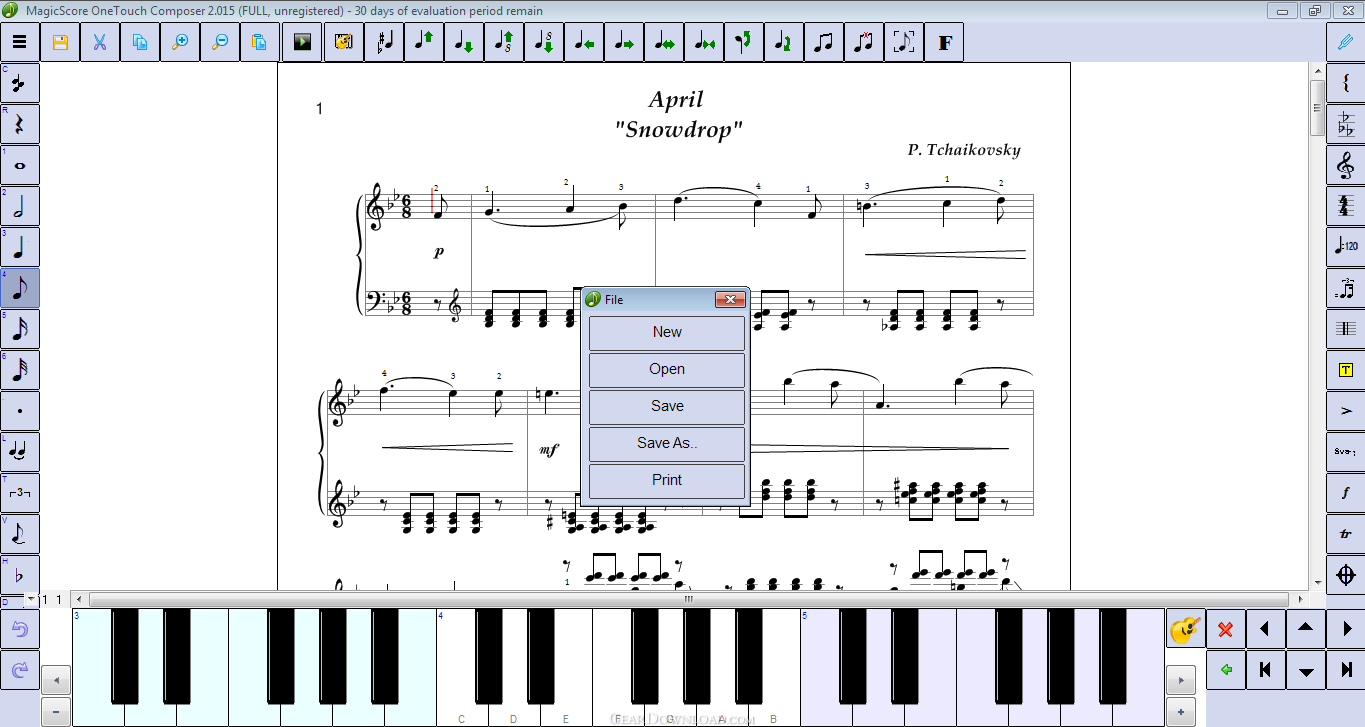Select the sixteenth note duration
This screenshot has height=727, width=1365.
tap(20, 329)
